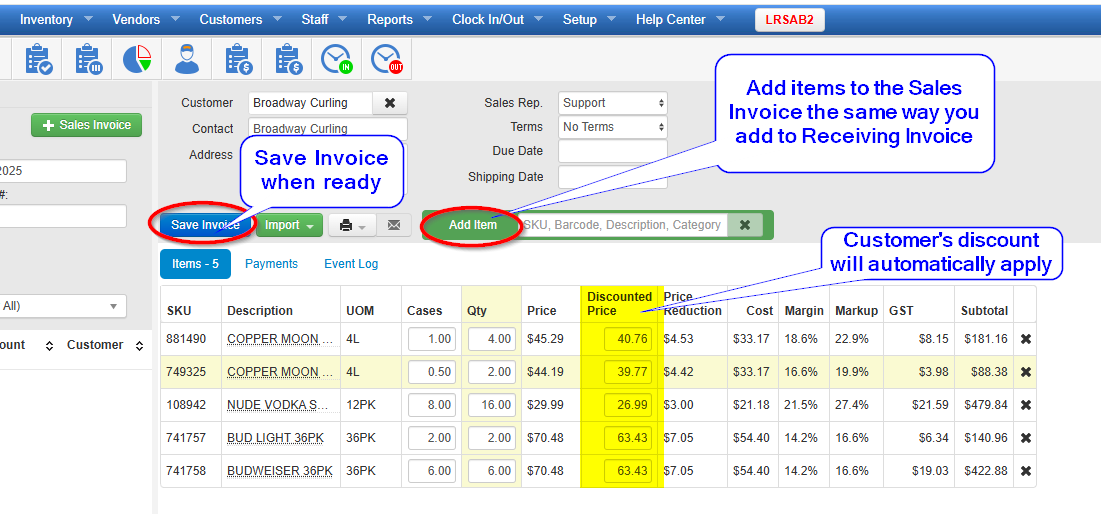Open the pie chart reports icon
This screenshot has width=1101, height=514.
[137, 60]
